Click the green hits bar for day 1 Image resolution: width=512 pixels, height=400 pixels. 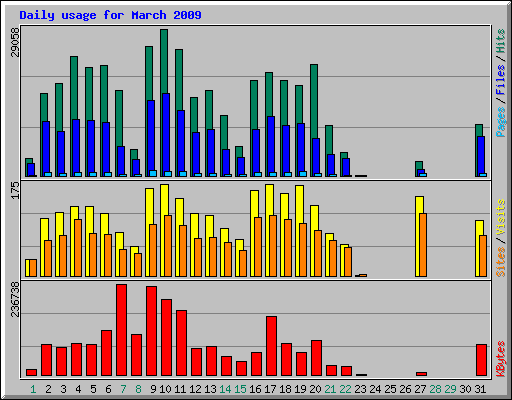coord(29,161)
